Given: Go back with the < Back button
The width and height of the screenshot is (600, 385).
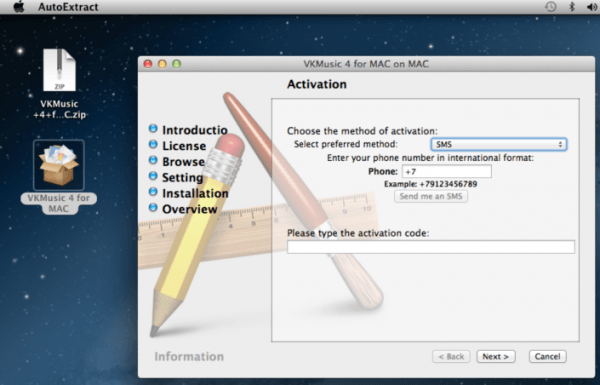Looking at the screenshot, I should 451,357.
